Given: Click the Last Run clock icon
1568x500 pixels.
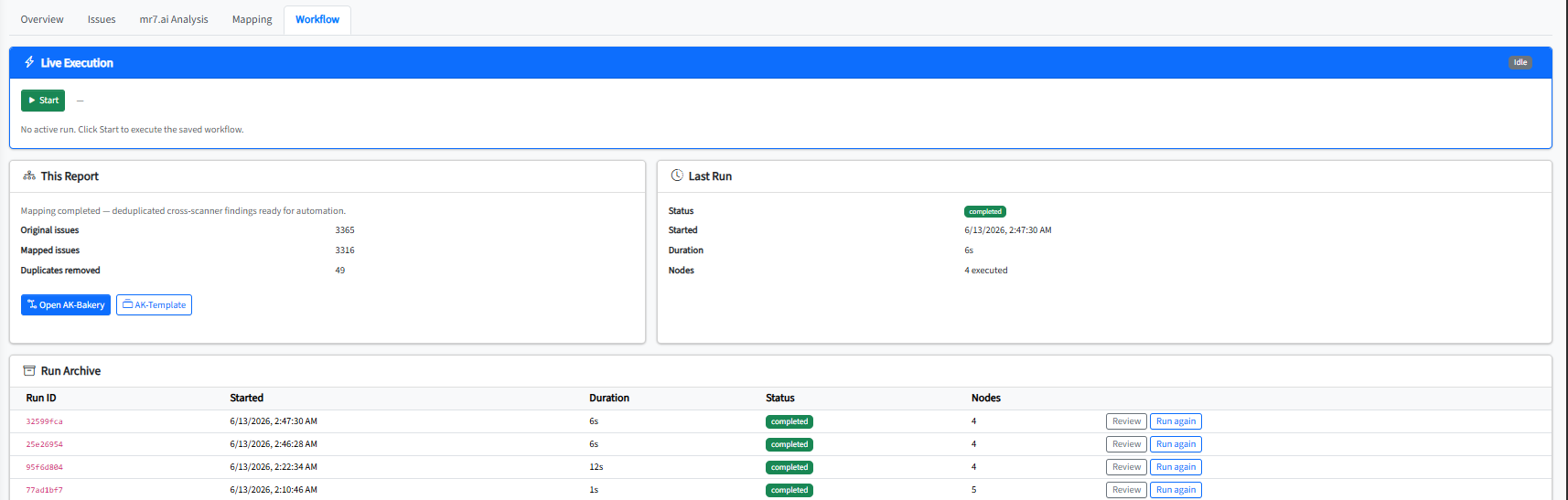Looking at the screenshot, I should [677, 176].
